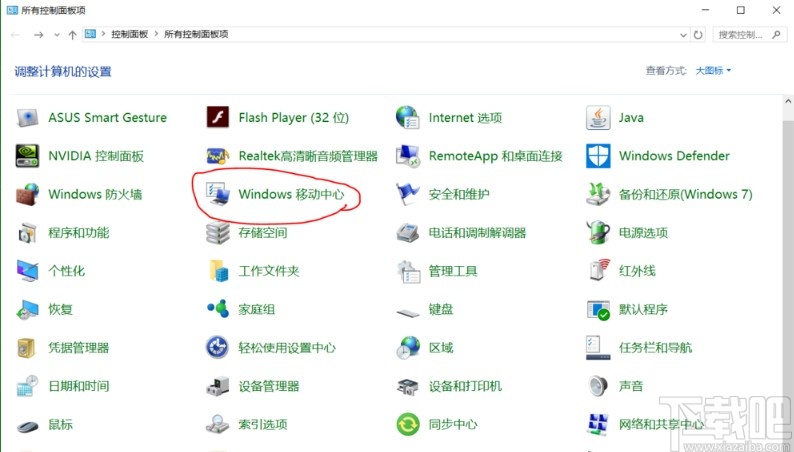Go up one level with up arrow
Image resolution: width=794 pixels, height=452 pixels.
pos(72,35)
